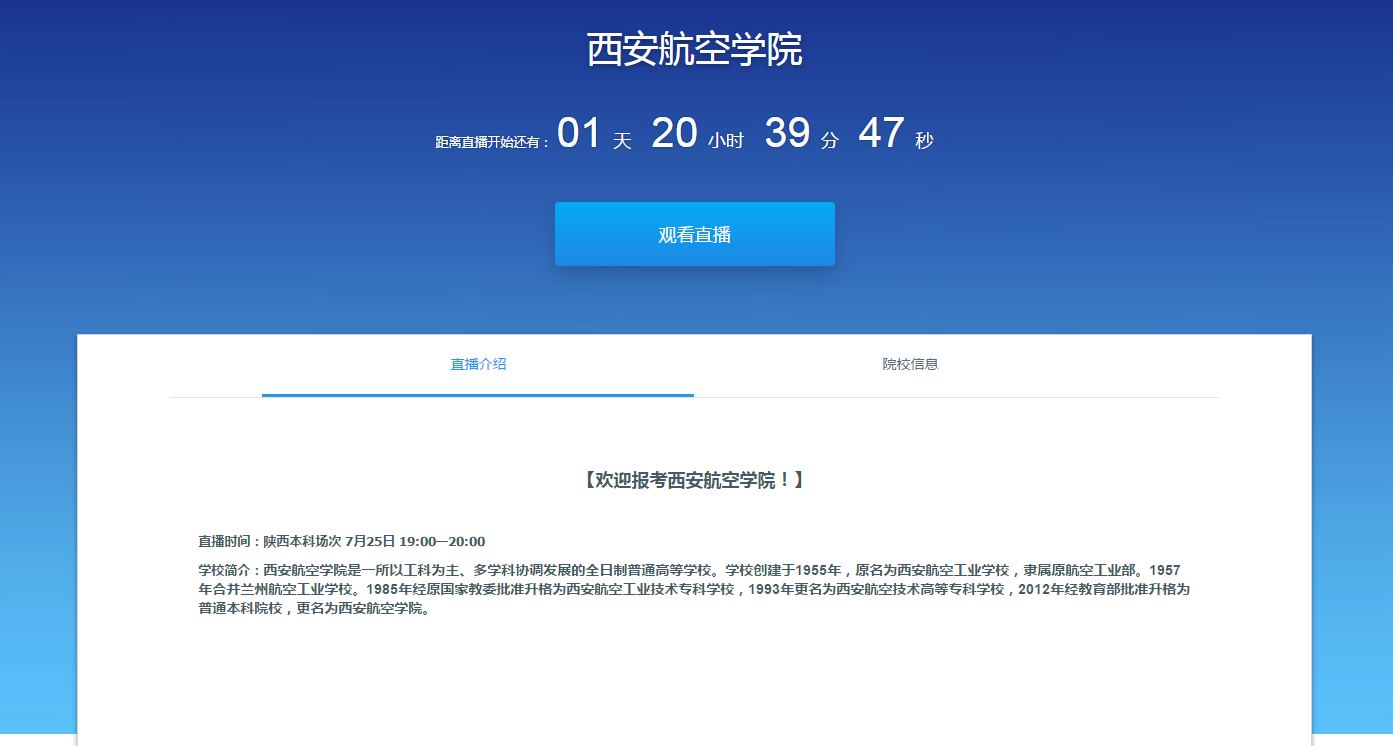Open the 院校信息 tab
Image resolution: width=1393 pixels, height=746 pixels.
(x=910, y=364)
